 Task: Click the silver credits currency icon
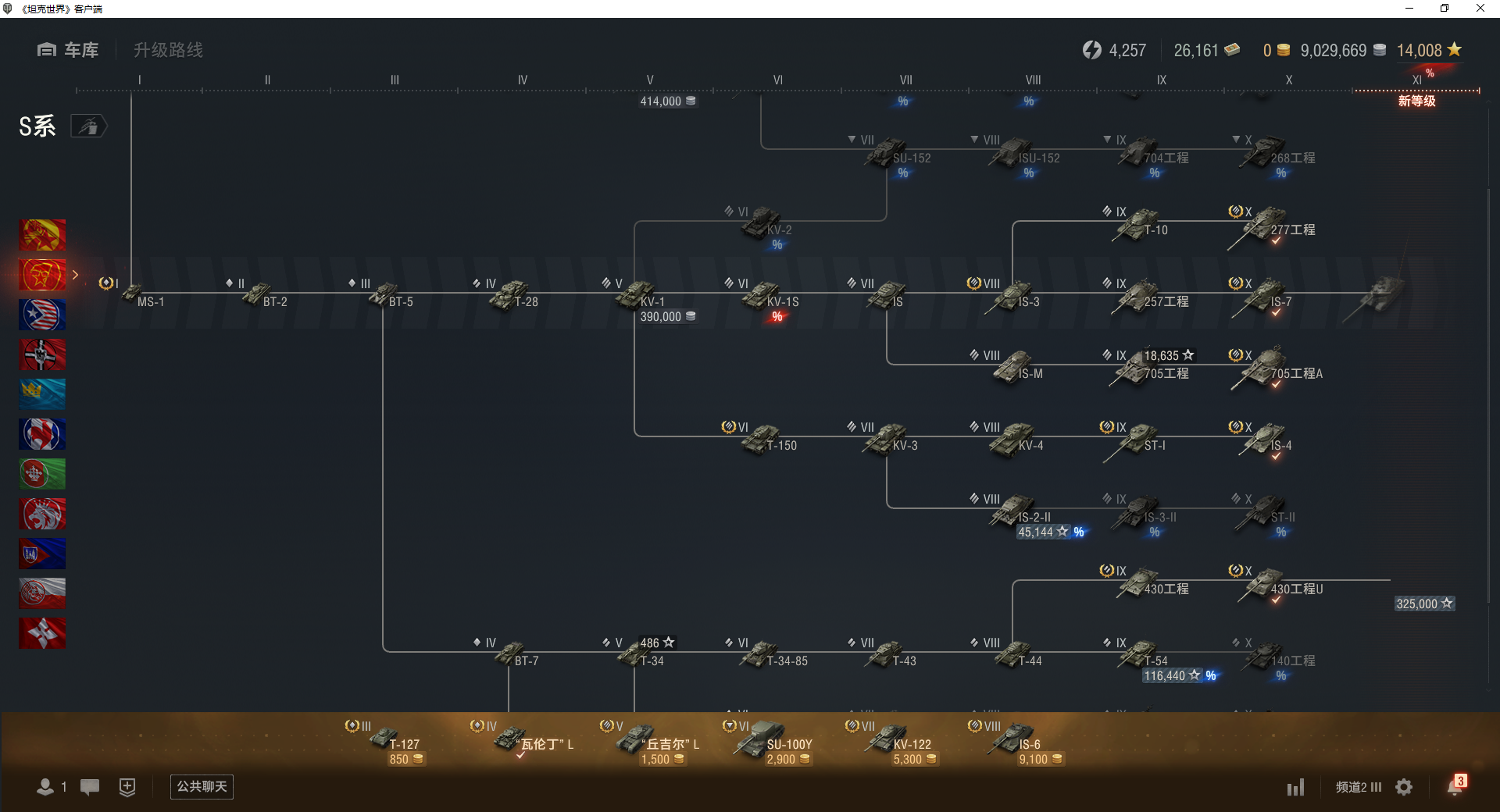[x=1380, y=50]
